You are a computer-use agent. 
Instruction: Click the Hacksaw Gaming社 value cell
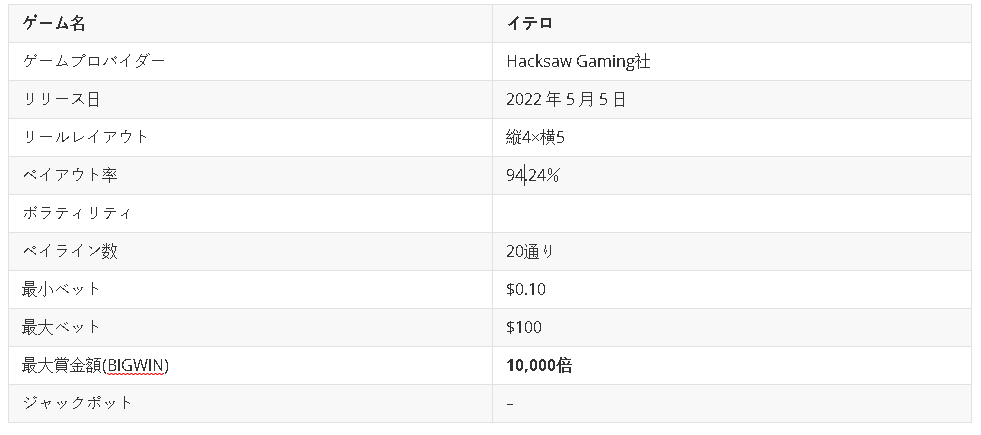578,61
